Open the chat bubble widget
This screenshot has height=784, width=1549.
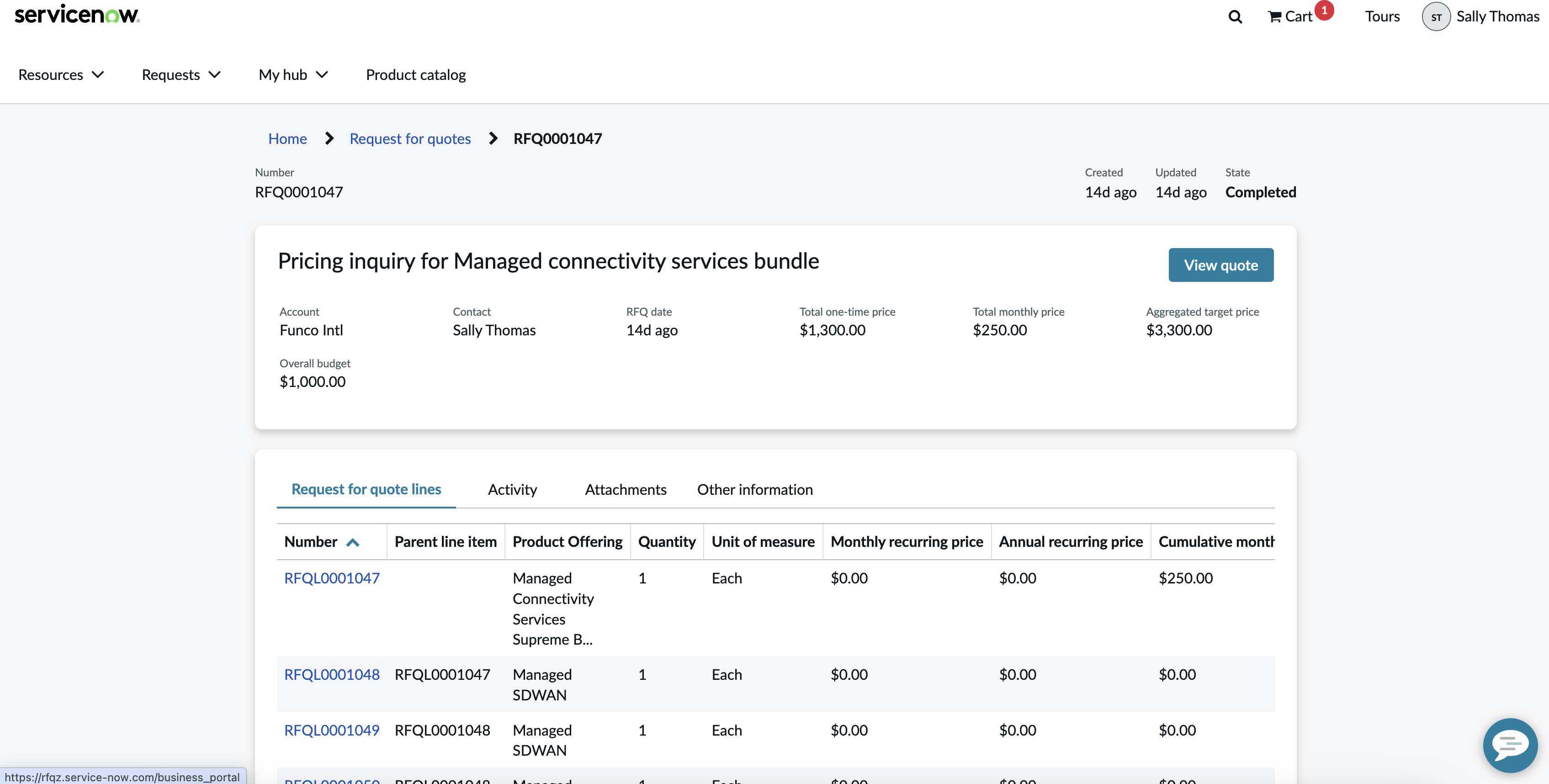pyautogui.click(x=1510, y=745)
